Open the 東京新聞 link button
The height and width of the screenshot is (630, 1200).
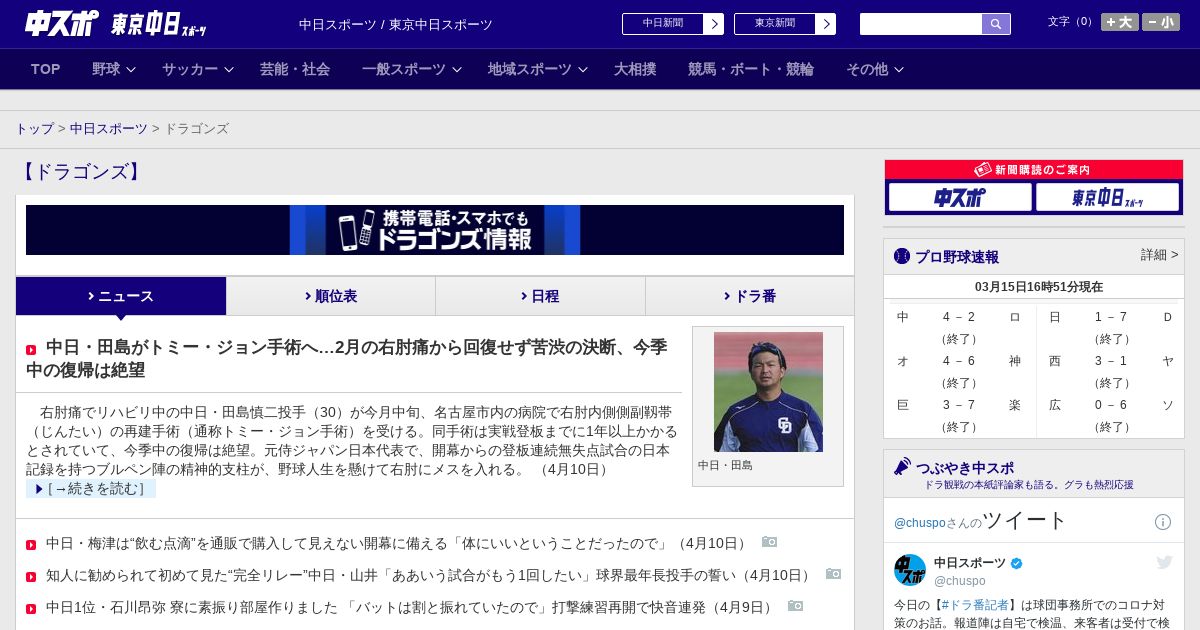point(775,24)
